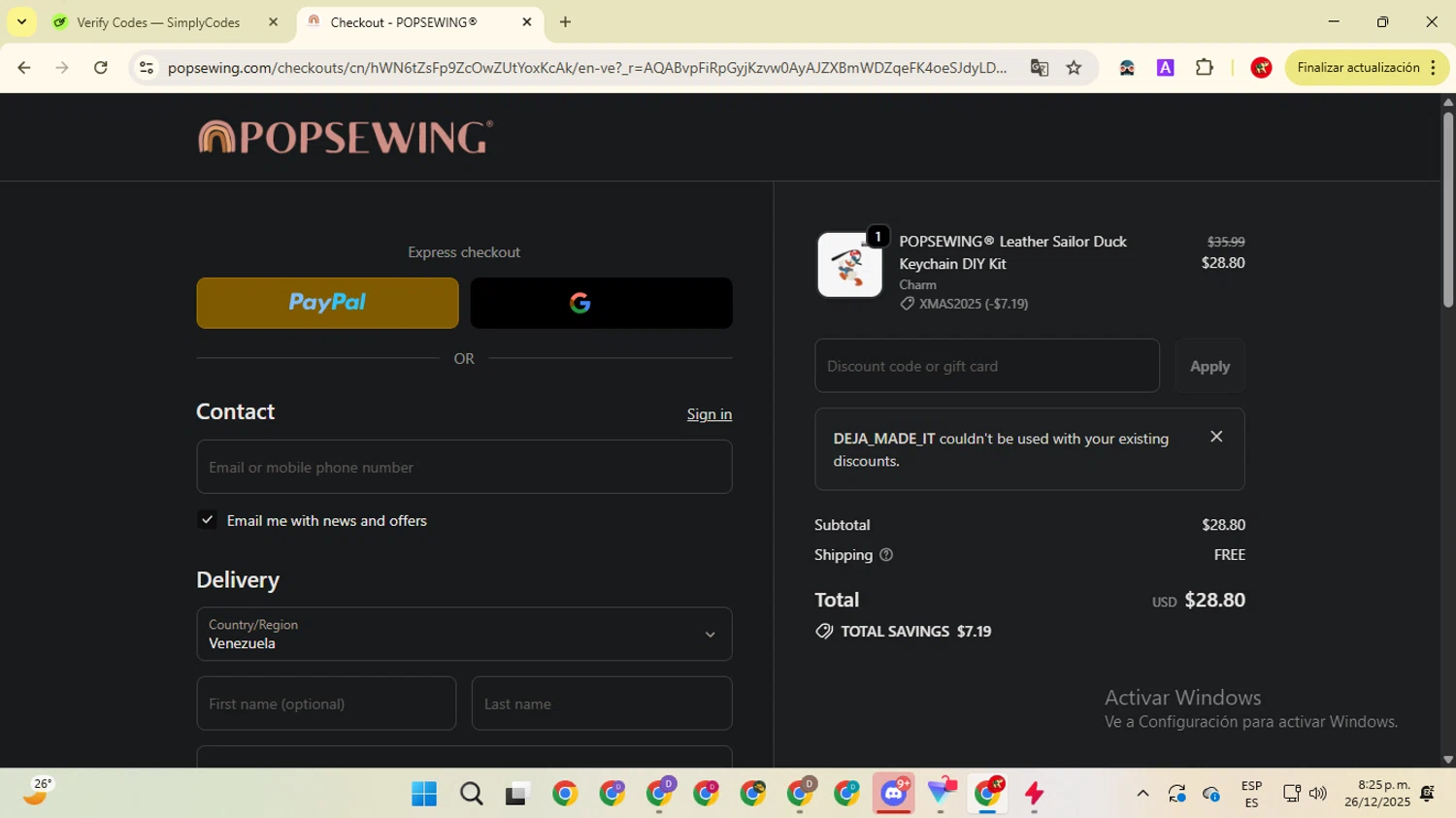Viewport: 1456px width, 818px height.
Task: Open the ESP ES language indicator
Action: coord(1251,794)
